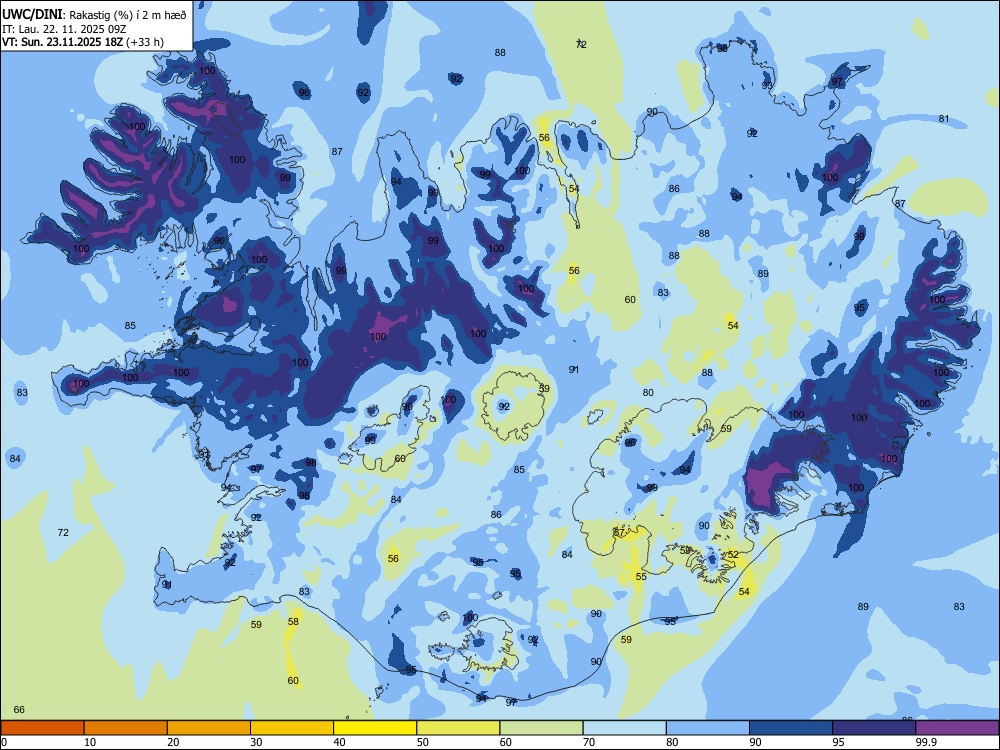Image resolution: width=1000 pixels, height=750 pixels.
Task: Pick the yellow-green 50–60 legend swatch
Action: click(459, 728)
